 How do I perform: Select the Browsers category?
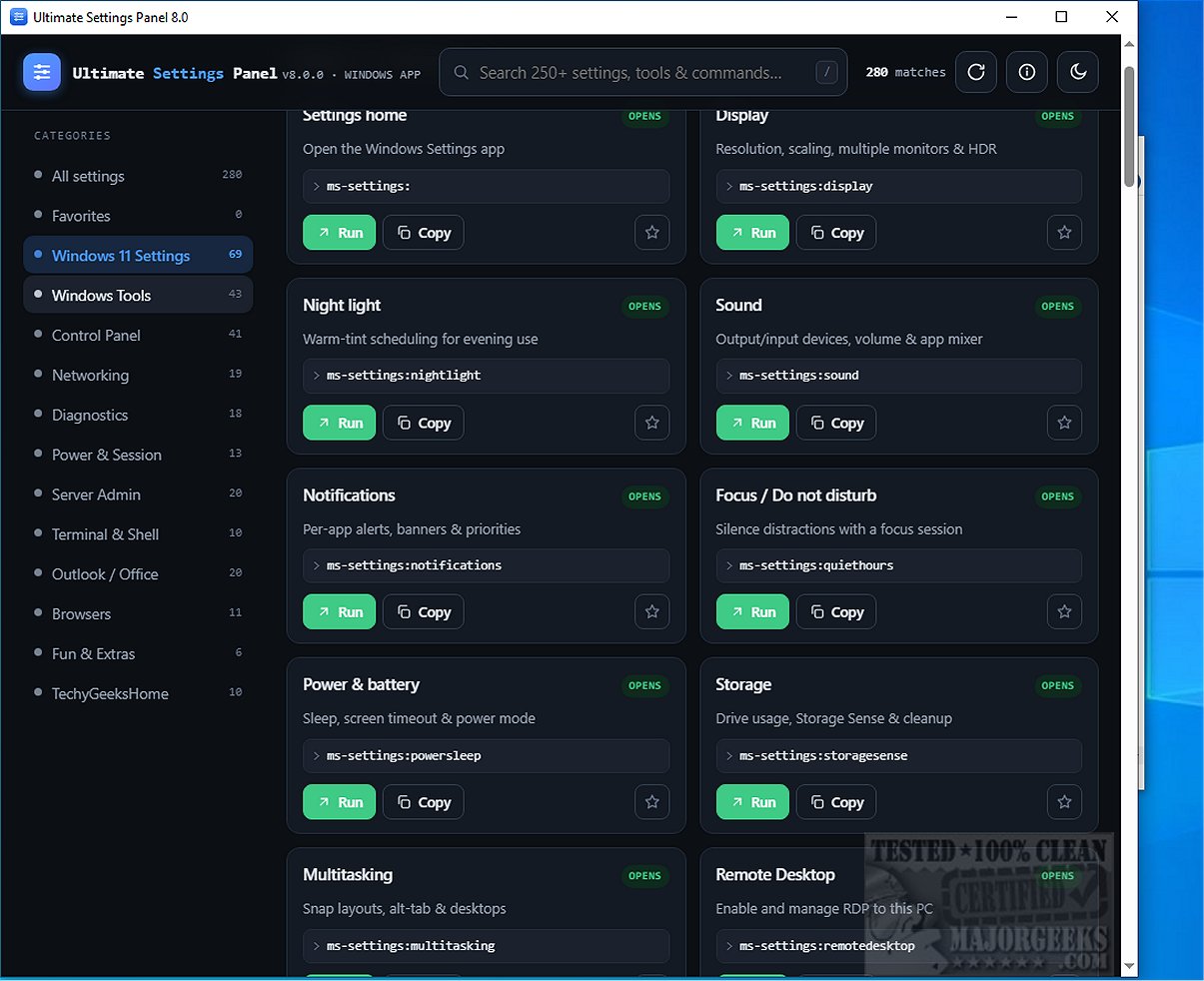[138, 613]
